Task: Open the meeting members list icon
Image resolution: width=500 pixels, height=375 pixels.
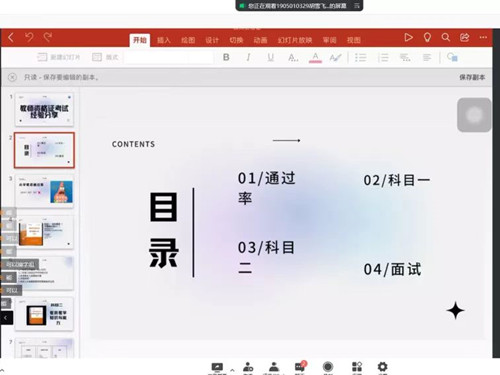Action: (x=274, y=367)
